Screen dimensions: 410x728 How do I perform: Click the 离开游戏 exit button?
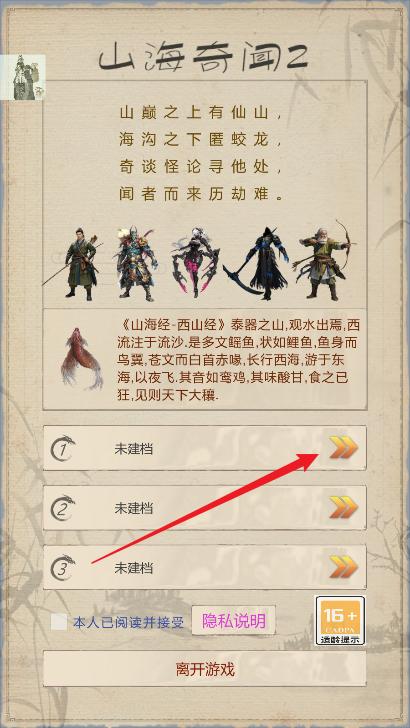205,669
